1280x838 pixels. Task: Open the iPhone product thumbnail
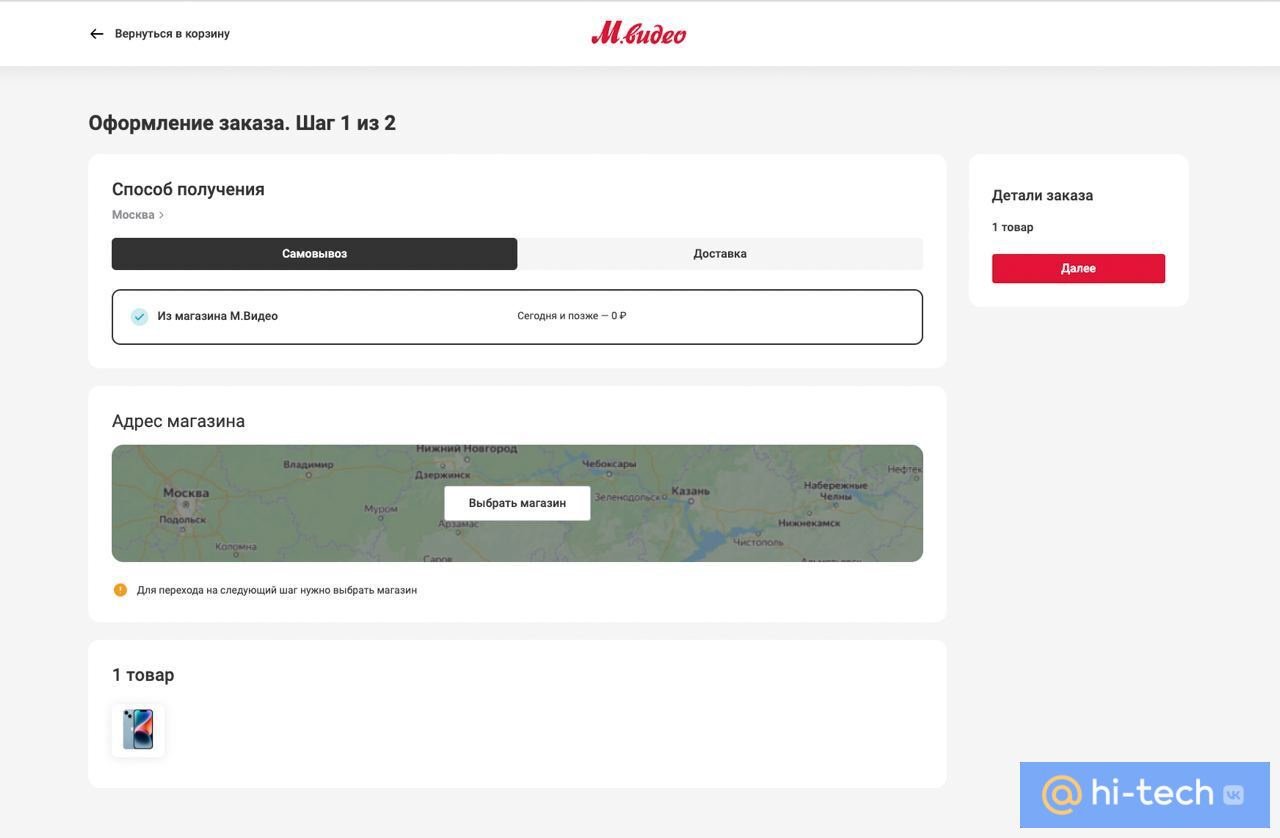pos(138,730)
